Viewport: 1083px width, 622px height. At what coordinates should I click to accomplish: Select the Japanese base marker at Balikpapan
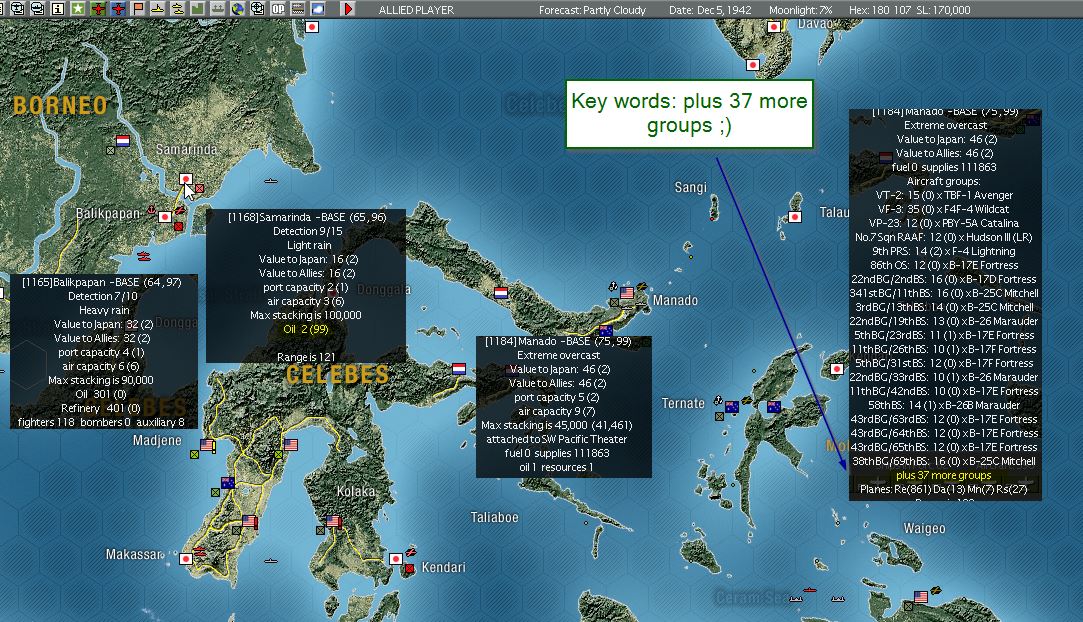pyautogui.click(x=164, y=217)
